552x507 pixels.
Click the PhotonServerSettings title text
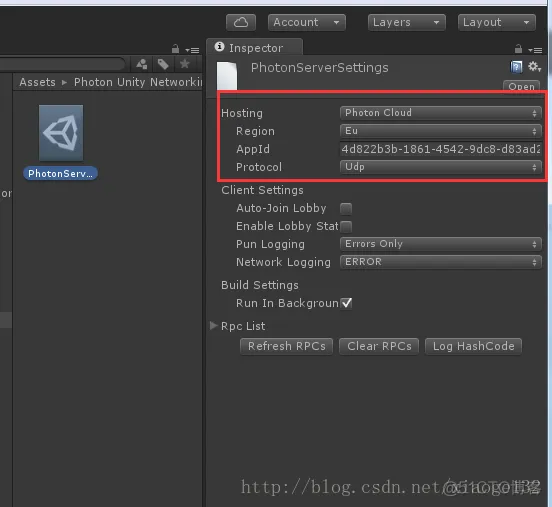(319, 68)
